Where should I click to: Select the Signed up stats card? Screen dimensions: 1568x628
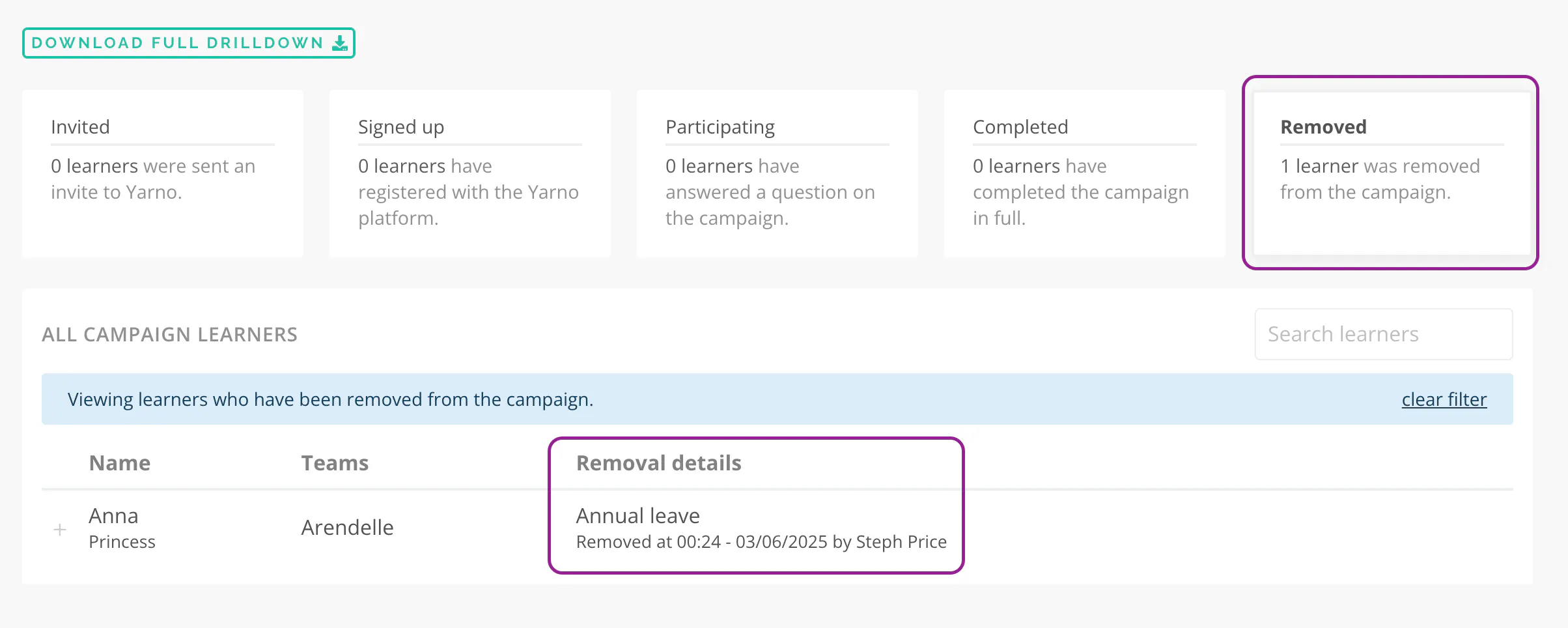pos(470,173)
